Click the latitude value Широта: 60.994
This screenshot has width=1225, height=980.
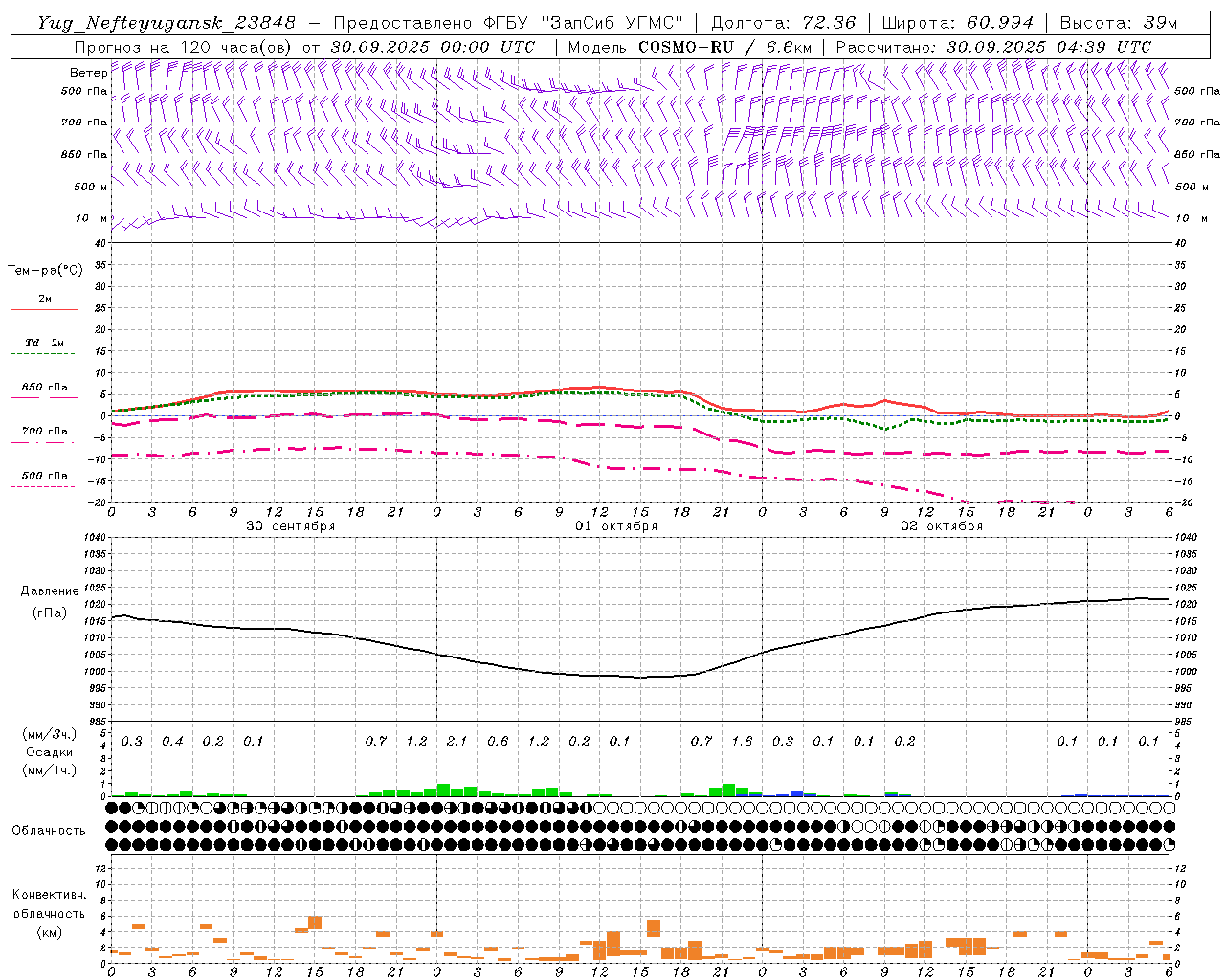click(958, 23)
